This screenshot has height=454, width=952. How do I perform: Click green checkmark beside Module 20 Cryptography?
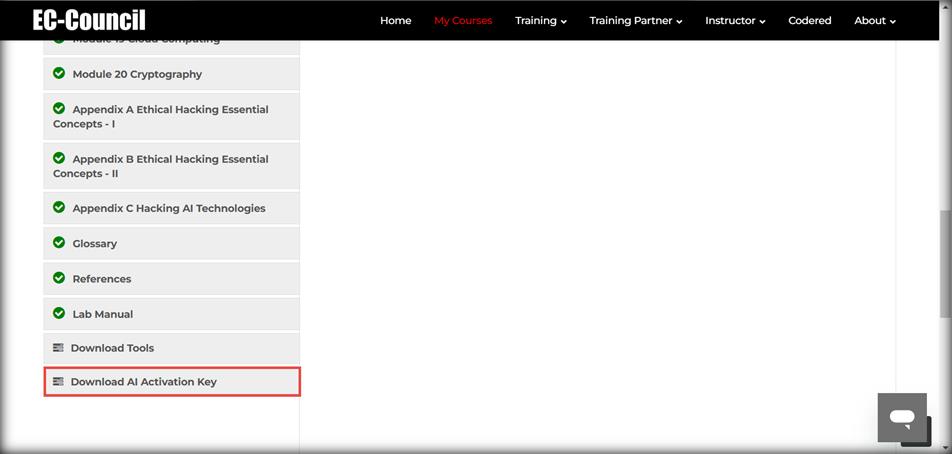[59, 73]
